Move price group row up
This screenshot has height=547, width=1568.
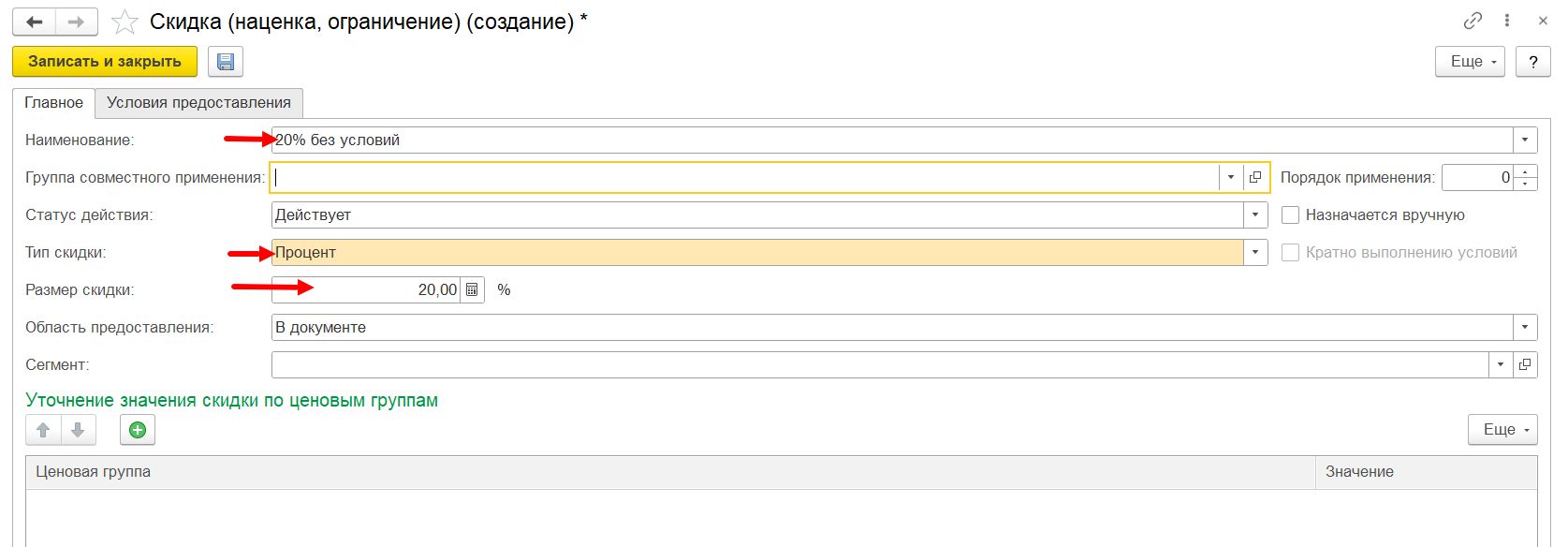coord(43,430)
